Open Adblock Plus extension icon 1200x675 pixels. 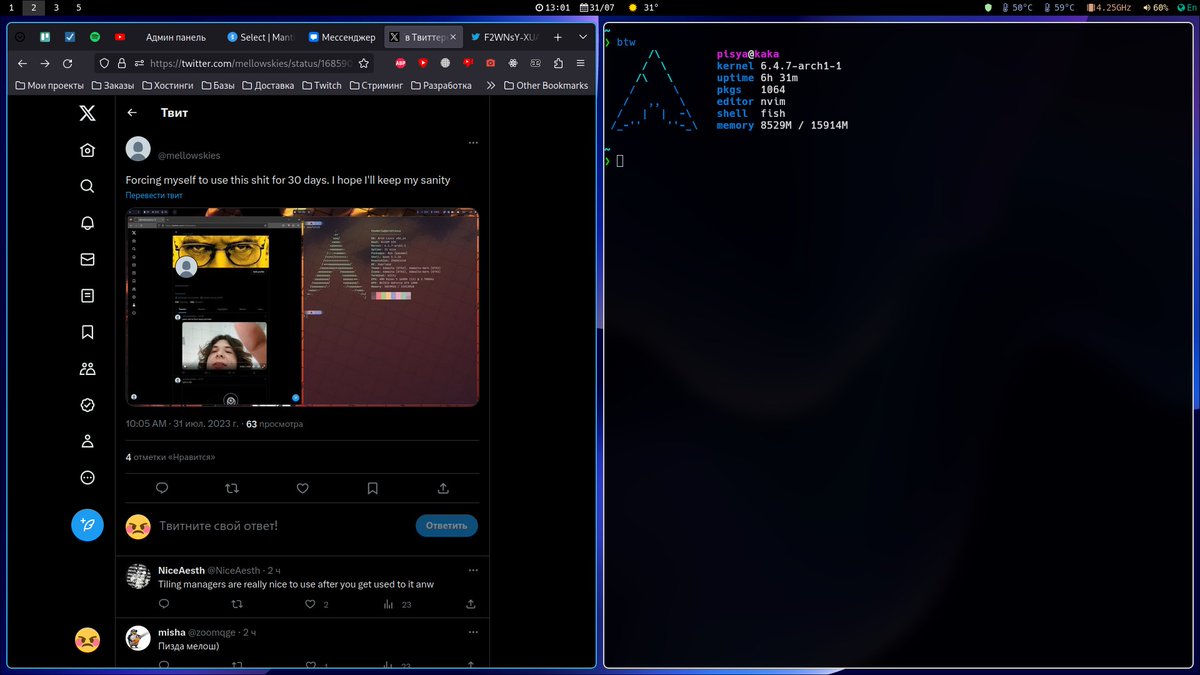pyautogui.click(x=400, y=63)
